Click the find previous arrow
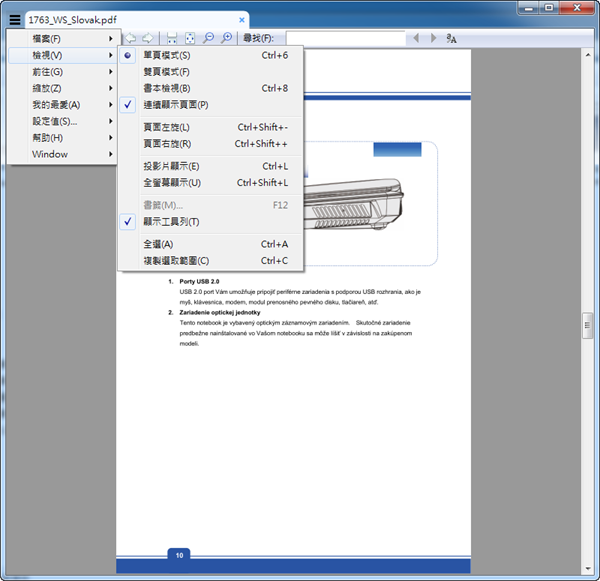 (416, 38)
